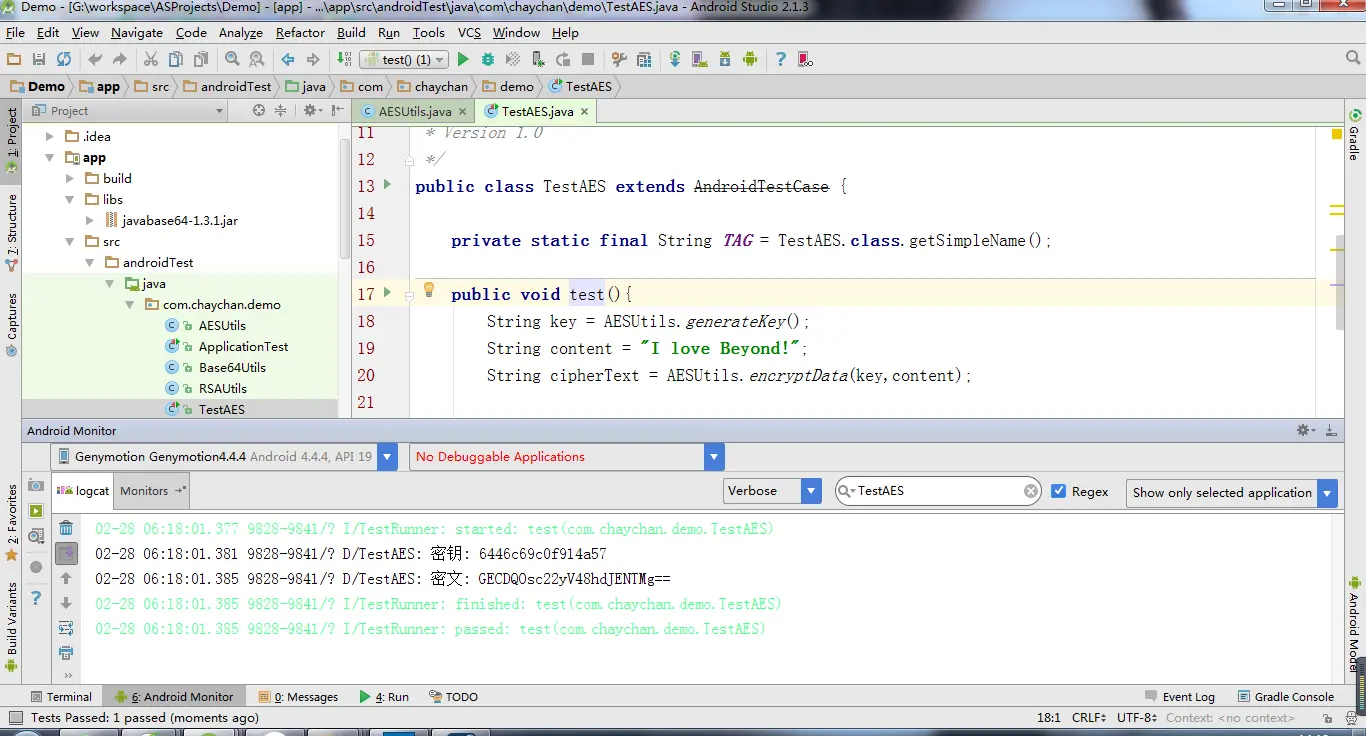Click Android Monitor settings gear icon
Screen dimensions: 1366x736
pos(1305,430)
